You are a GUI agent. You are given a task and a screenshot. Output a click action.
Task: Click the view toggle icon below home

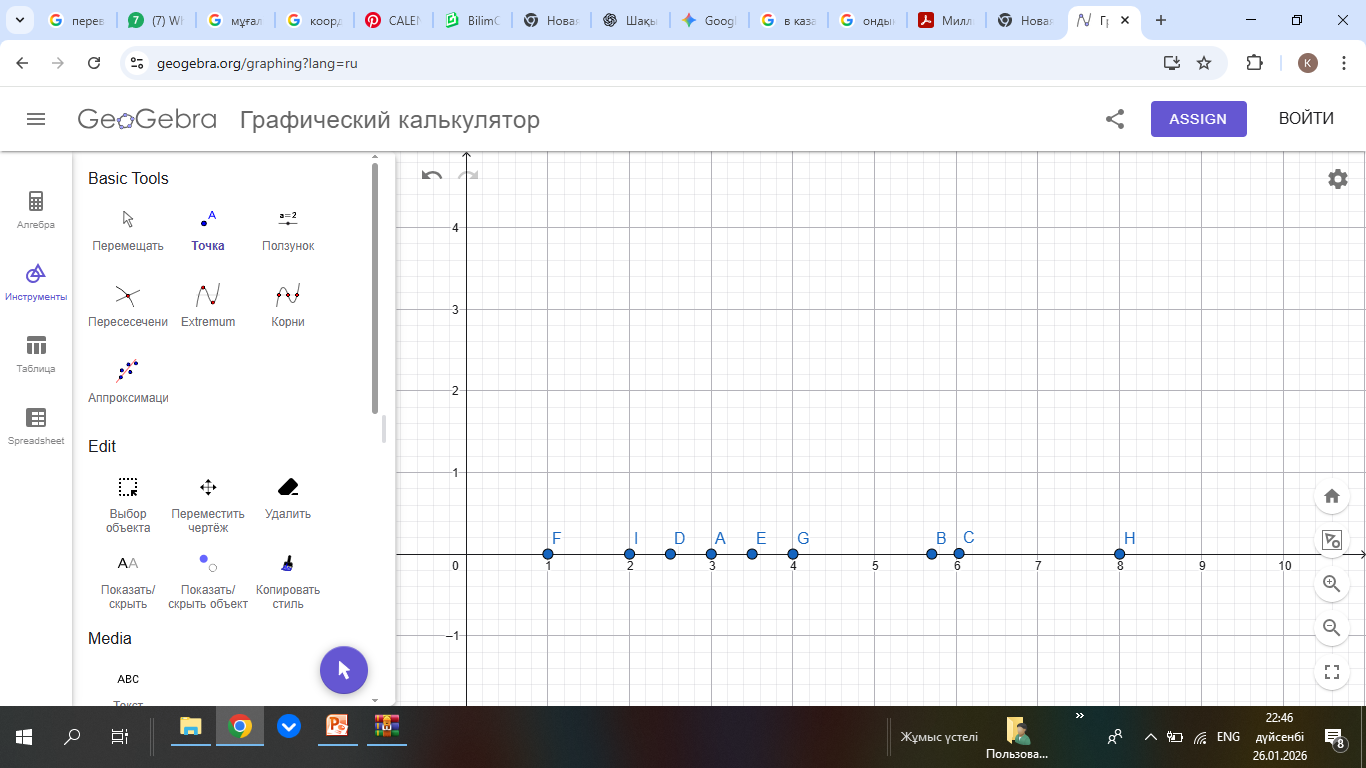1331,540
